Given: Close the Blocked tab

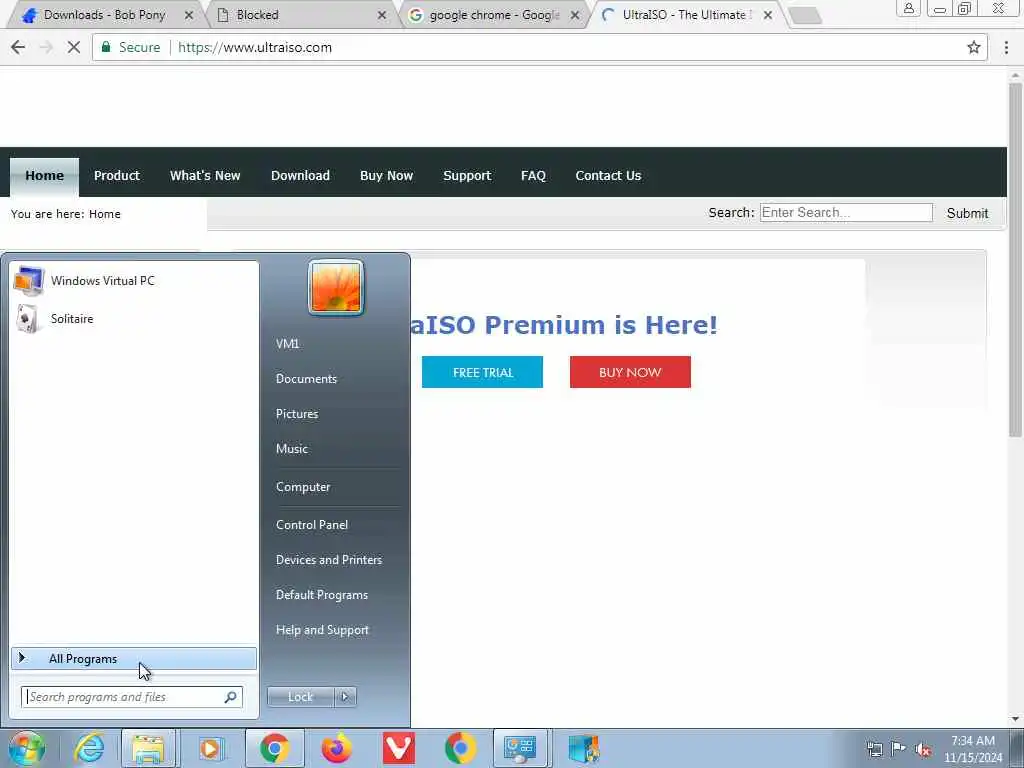Looking at the screenshot, I should click(382, 15).
